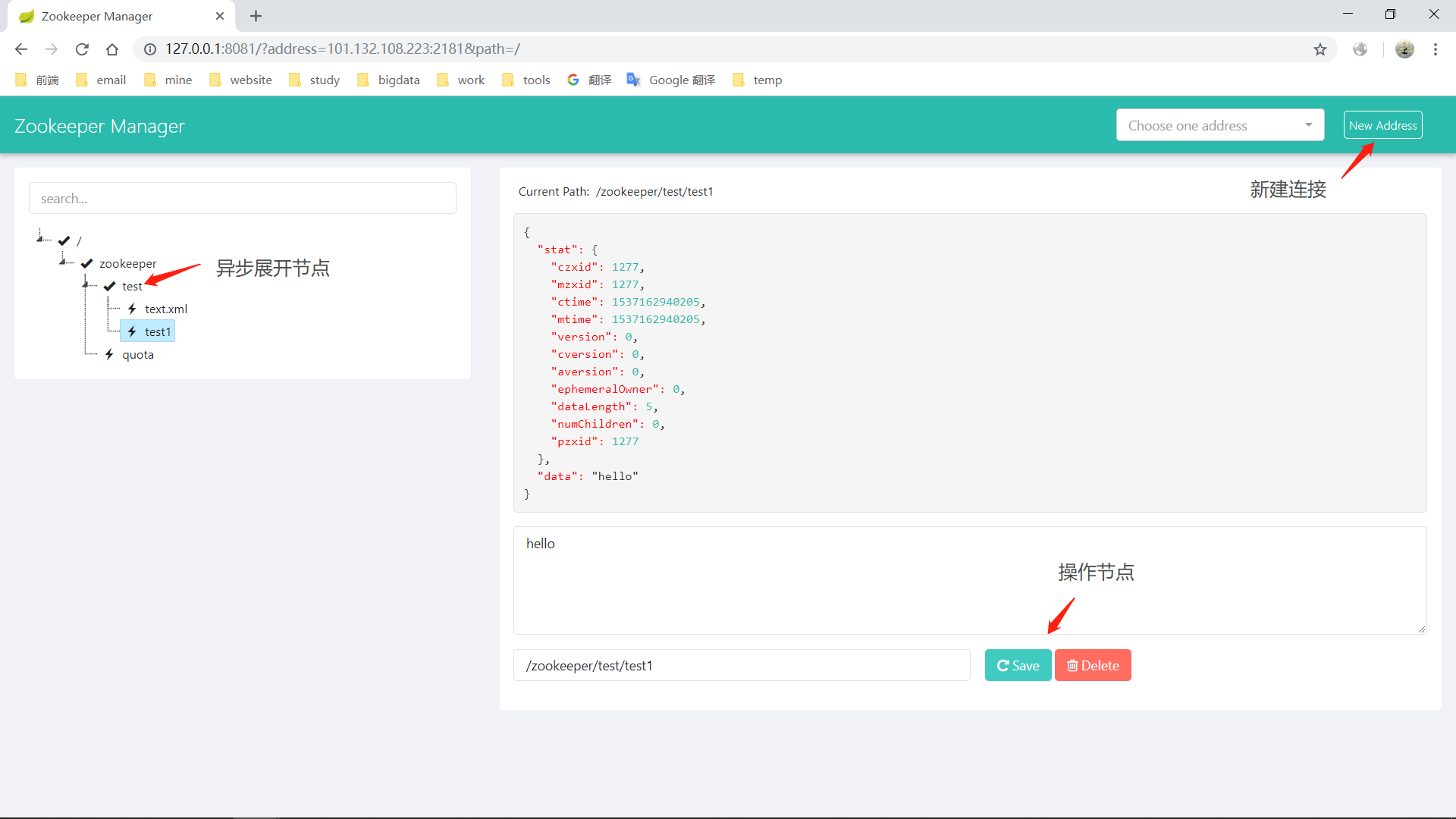Screen dimensions: 1456x819
Task: Click in the hello data textarea
Action: point(970,580)
